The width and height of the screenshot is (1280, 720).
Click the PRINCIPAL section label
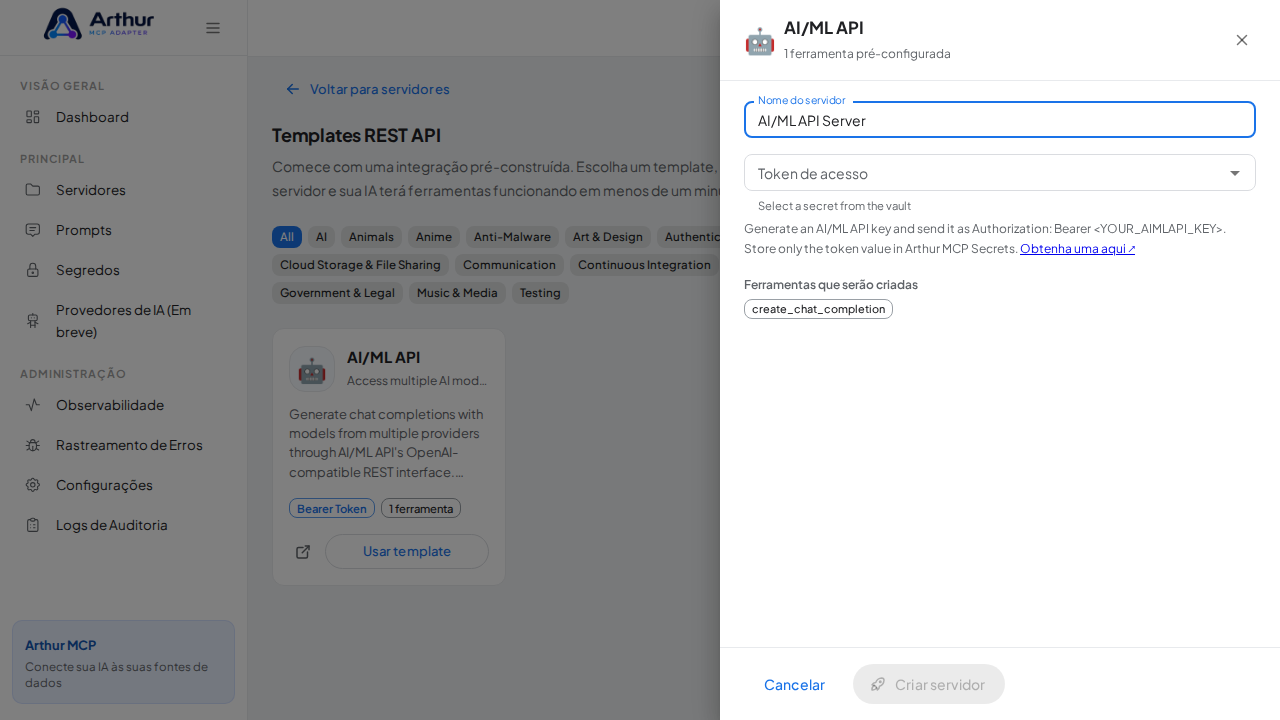[52, 159]
